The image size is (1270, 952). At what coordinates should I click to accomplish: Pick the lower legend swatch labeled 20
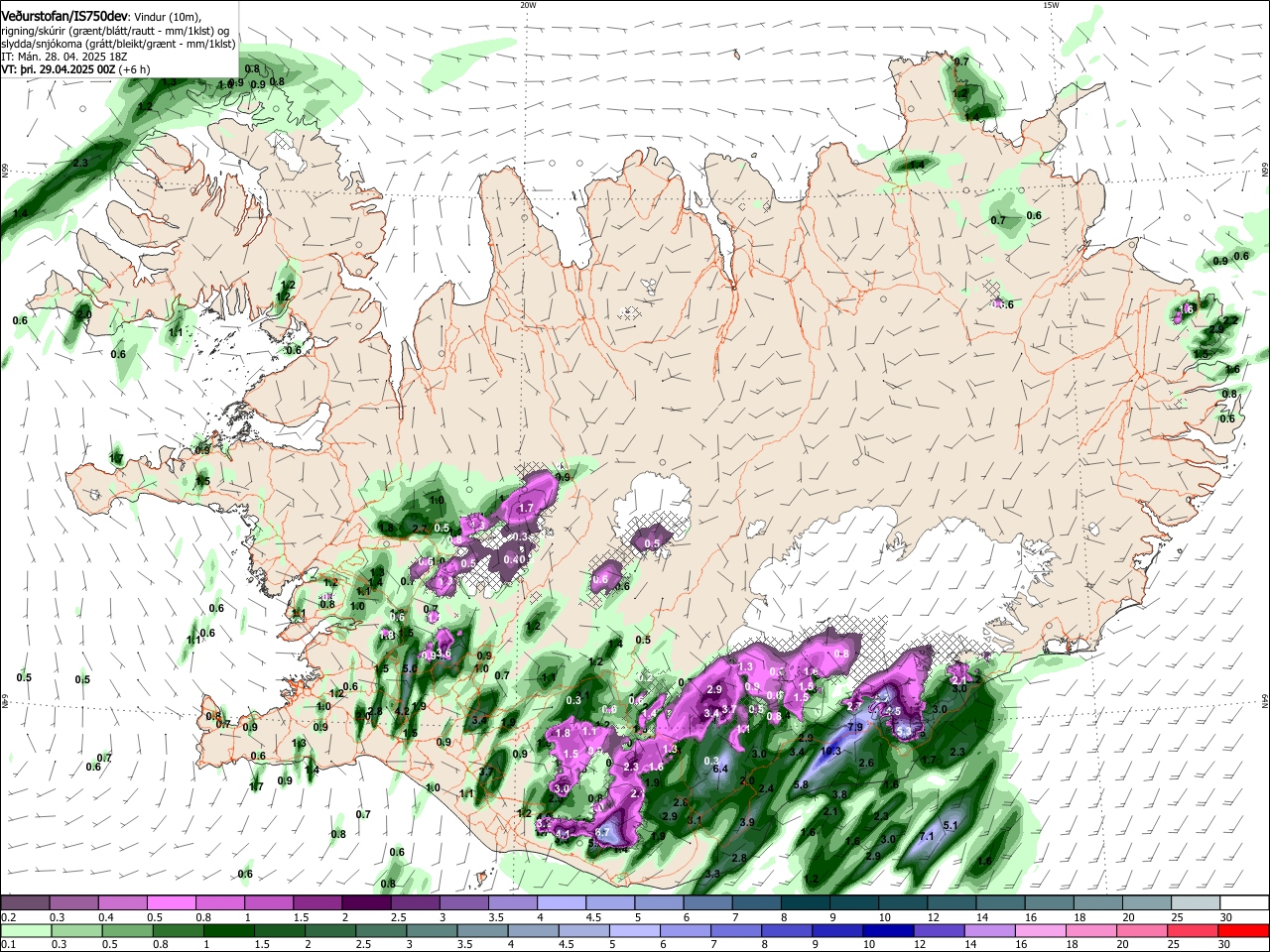(x=1142, y=930)
